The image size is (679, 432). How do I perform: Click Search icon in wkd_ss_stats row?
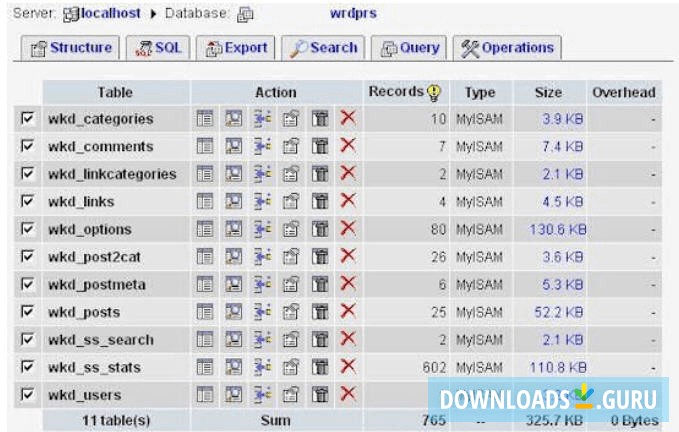233,368
